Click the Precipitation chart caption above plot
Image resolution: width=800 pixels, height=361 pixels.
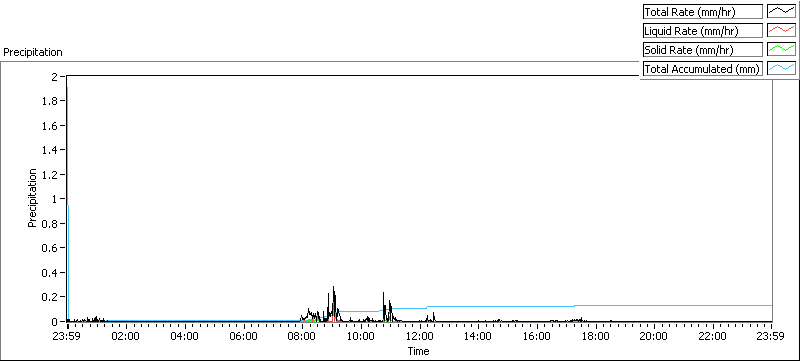coord(33,52)
